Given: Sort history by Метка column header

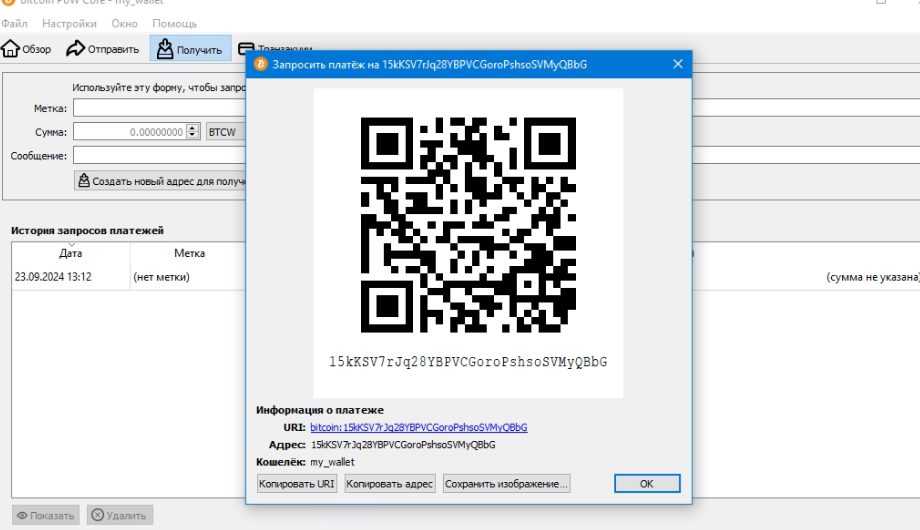Looking at the screenshot, I should pyautogui.click(x=189, y=253).
